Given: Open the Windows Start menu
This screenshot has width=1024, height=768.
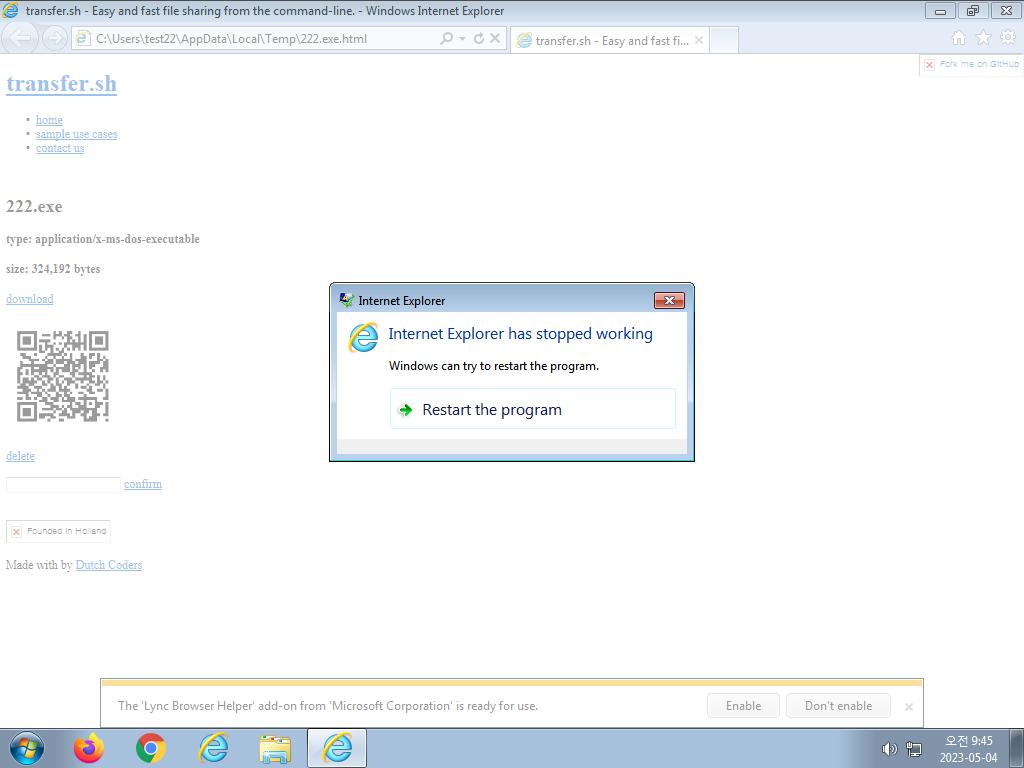Looking at the screenshot, I should 27,748.
